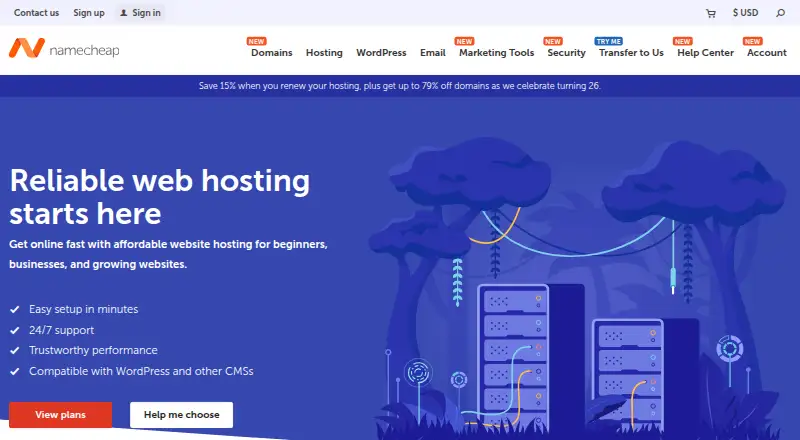
Task: Open the Account menu
Action: (767, 53)
